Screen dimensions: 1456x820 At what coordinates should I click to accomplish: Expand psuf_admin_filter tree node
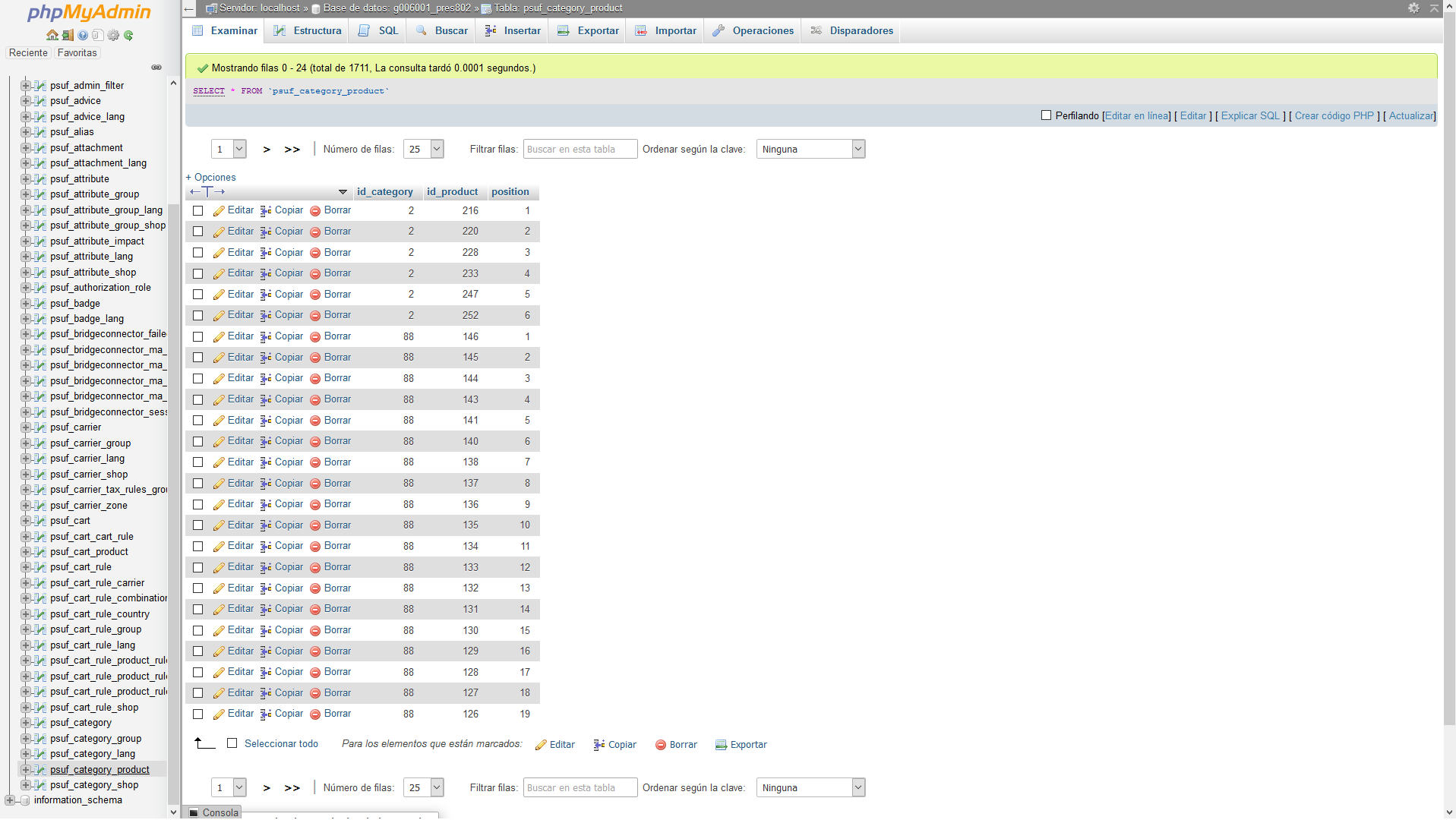click(25, 86)
